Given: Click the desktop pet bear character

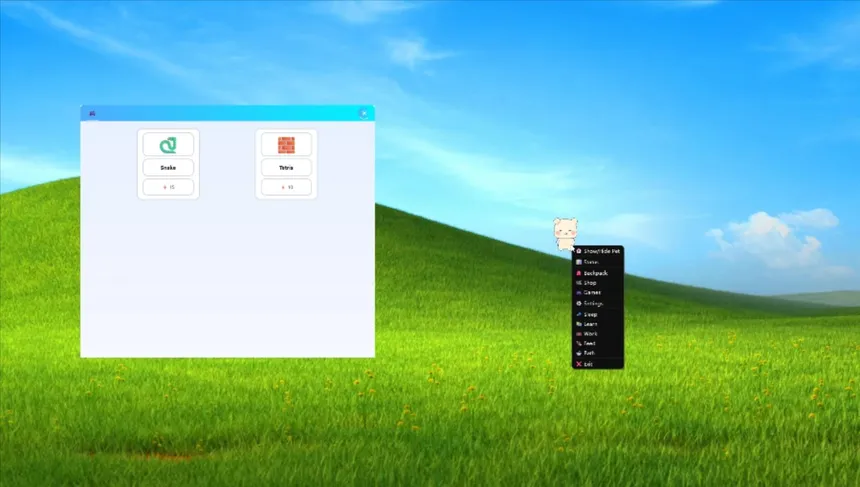Looking at the screenshot, I should tap(565, 234).
